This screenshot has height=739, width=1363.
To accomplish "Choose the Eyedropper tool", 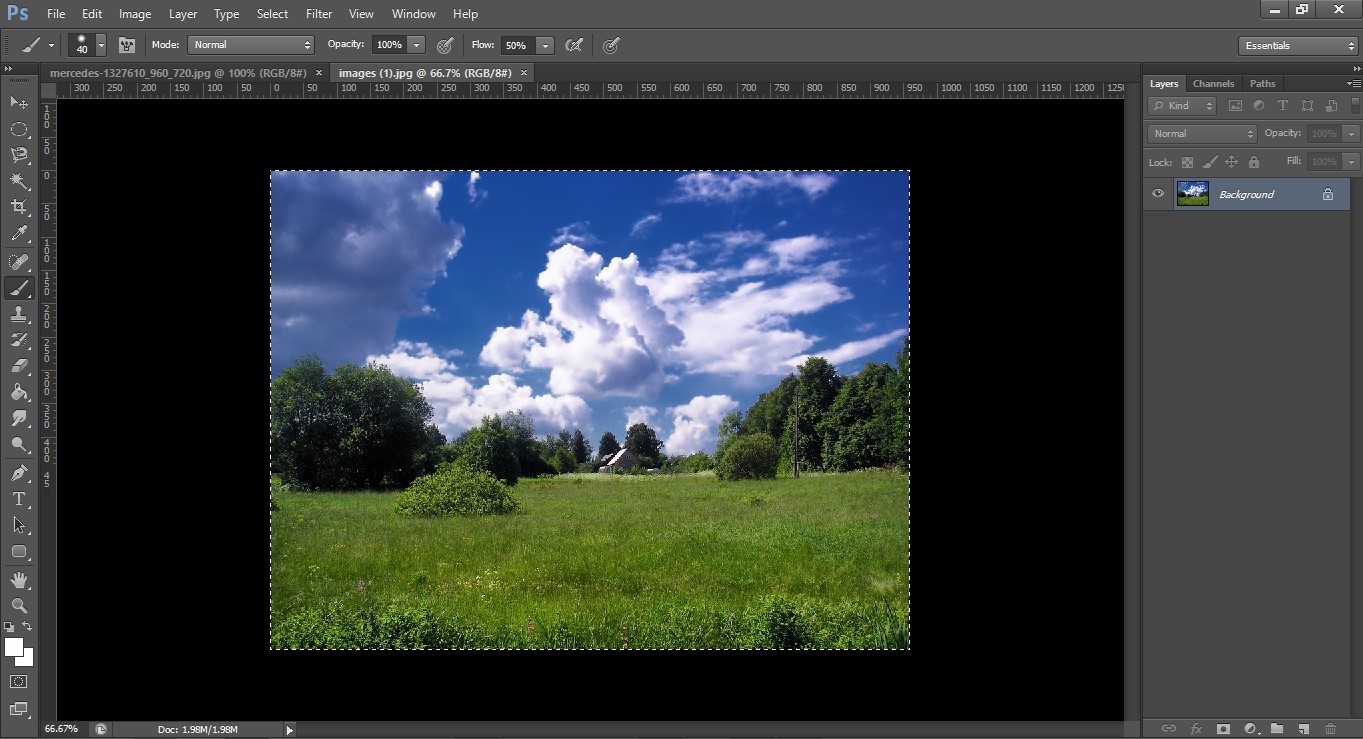I will (x=18, y=234).
